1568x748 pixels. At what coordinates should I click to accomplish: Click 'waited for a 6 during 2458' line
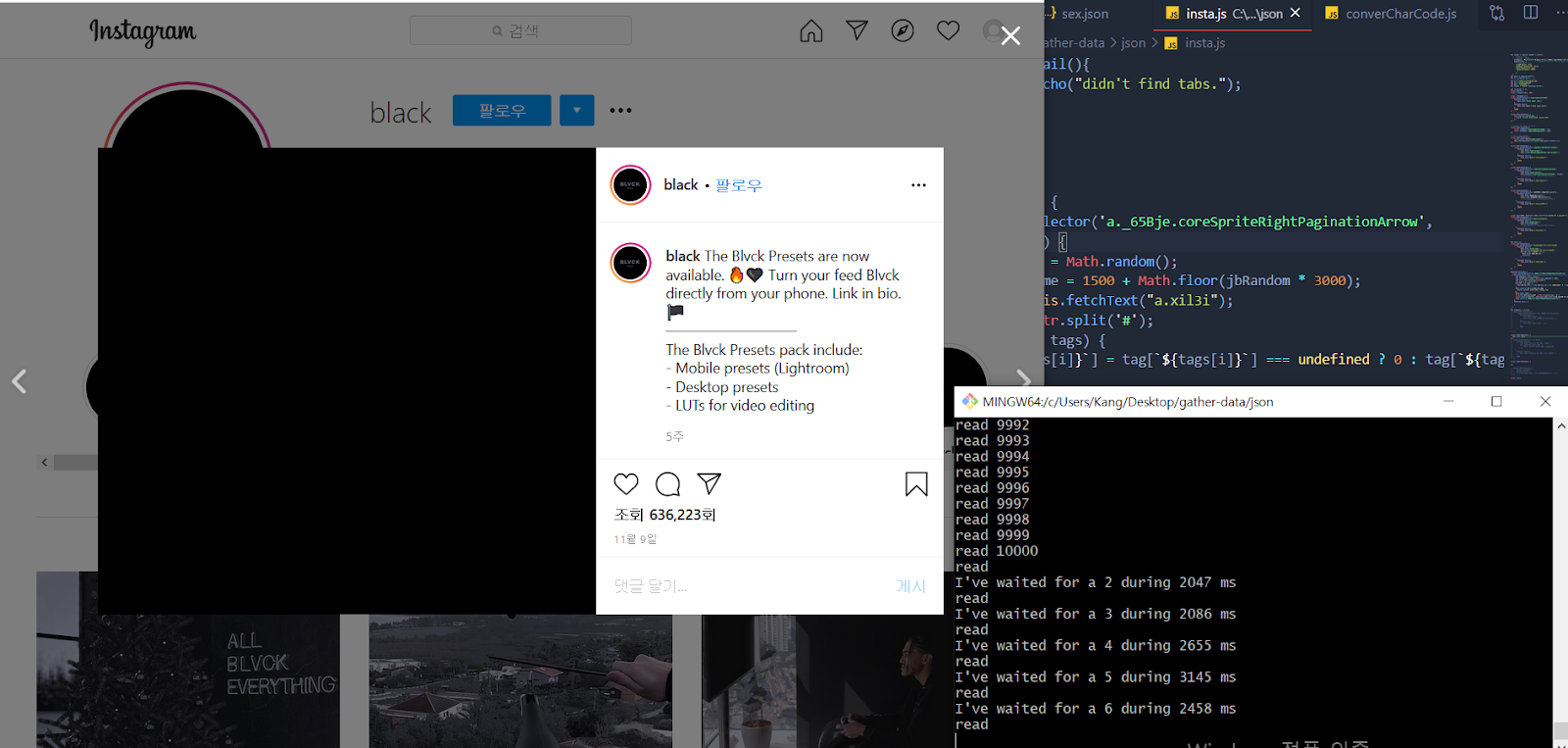1096,708
